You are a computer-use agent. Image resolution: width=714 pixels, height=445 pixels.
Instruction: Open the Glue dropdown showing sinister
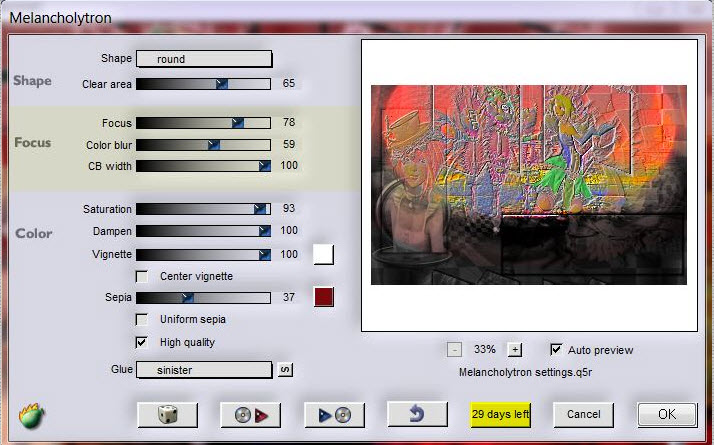pyautogui.click(x=204, y=370)
